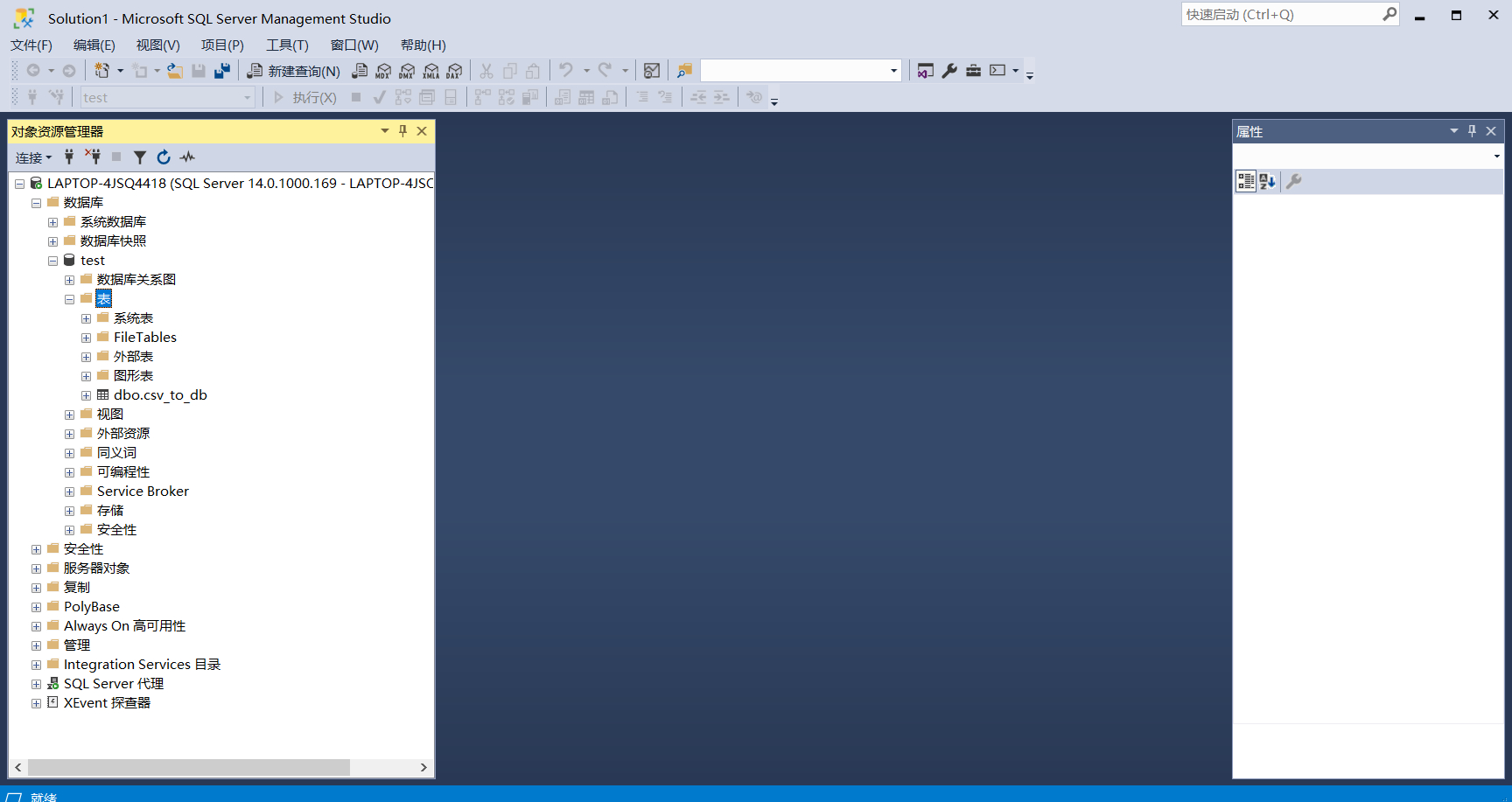Viewport: 1512px width, 802px height.
Task: Click the Open File folder icon
Action: (x=175, y=71)
